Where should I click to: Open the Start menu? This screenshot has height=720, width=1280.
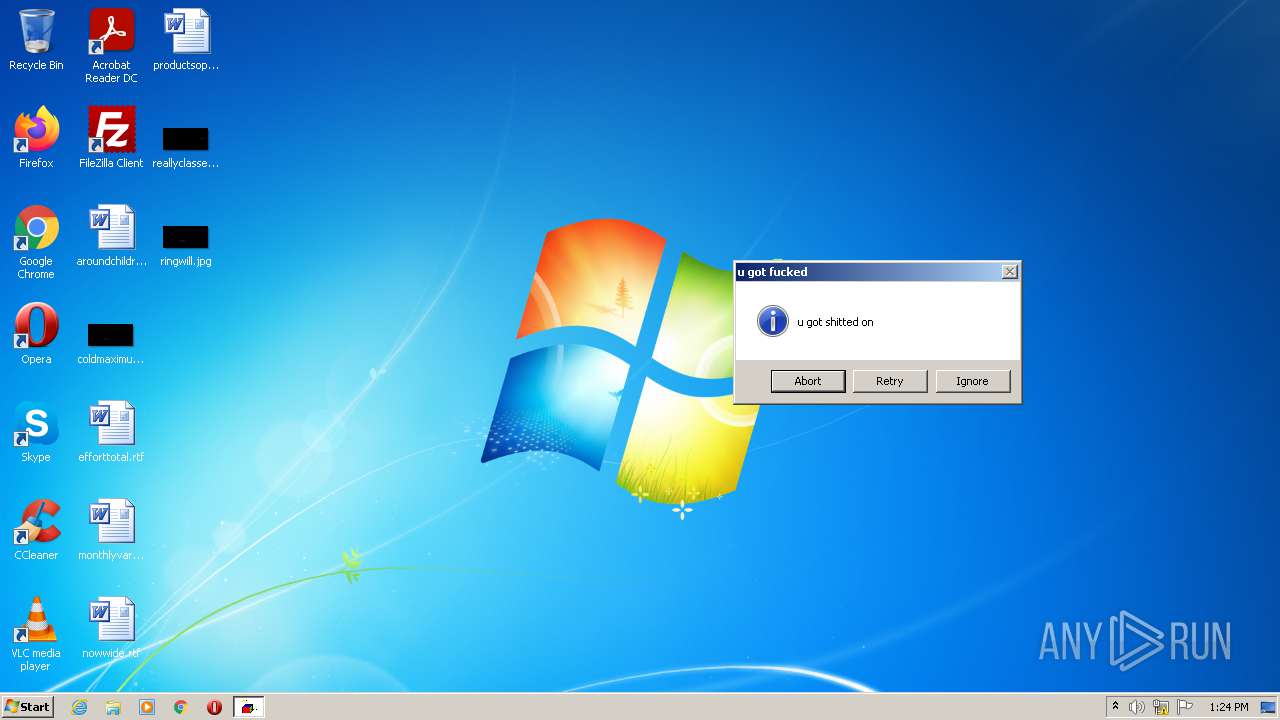pyautogui.click(x=28, y=707)
